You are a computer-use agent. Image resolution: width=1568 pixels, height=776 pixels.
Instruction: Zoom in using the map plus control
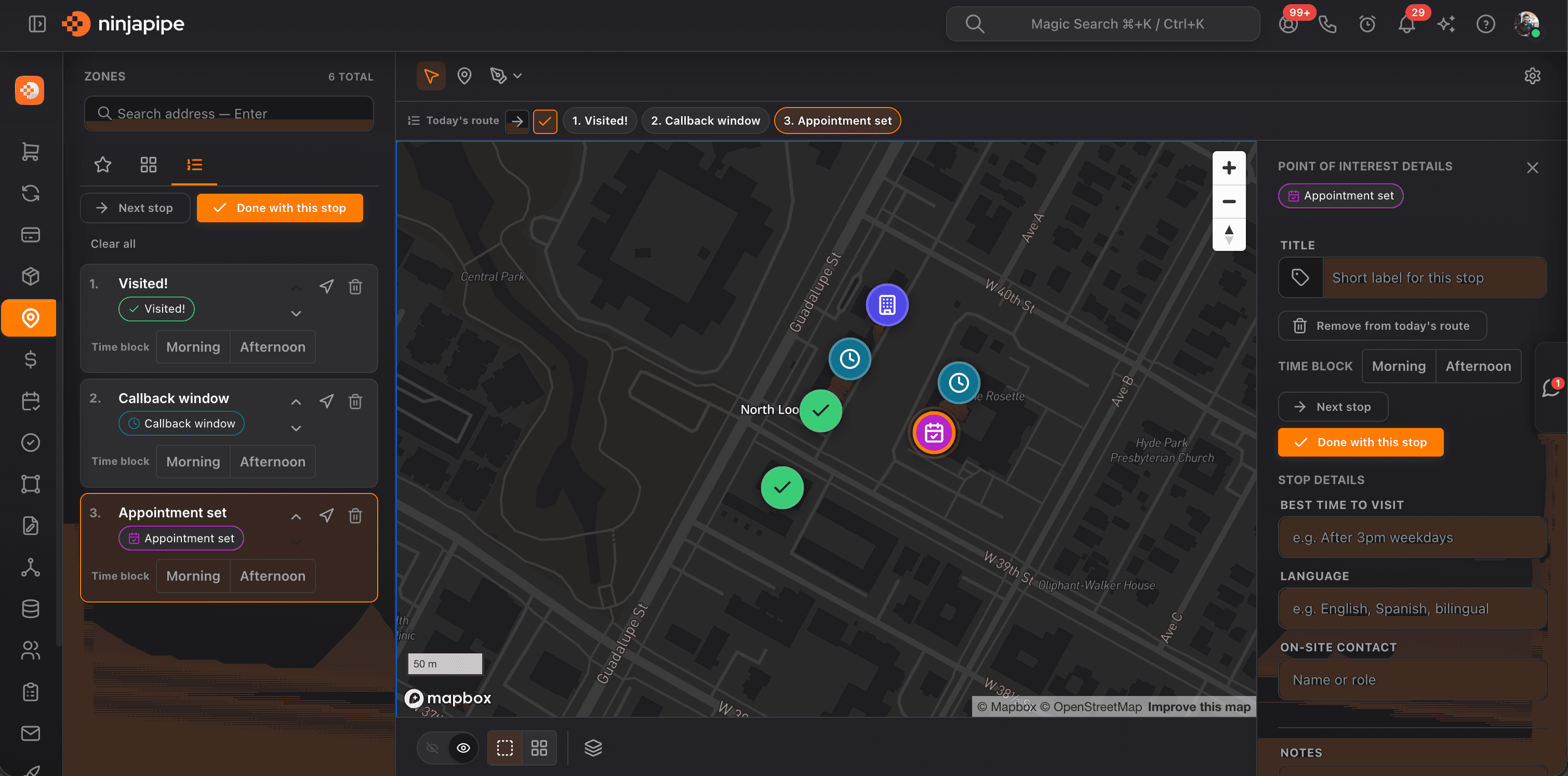point(1229,168)
